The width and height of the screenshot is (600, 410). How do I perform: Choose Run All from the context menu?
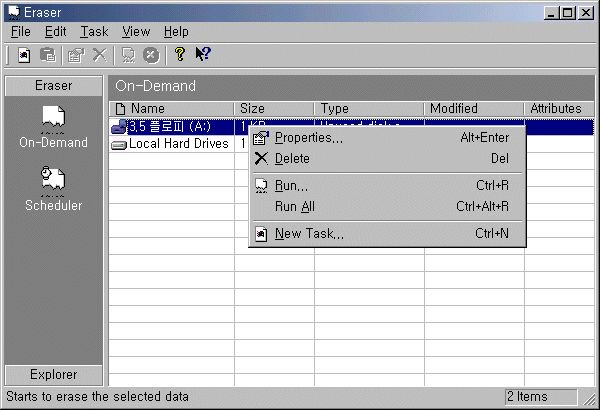387,207
